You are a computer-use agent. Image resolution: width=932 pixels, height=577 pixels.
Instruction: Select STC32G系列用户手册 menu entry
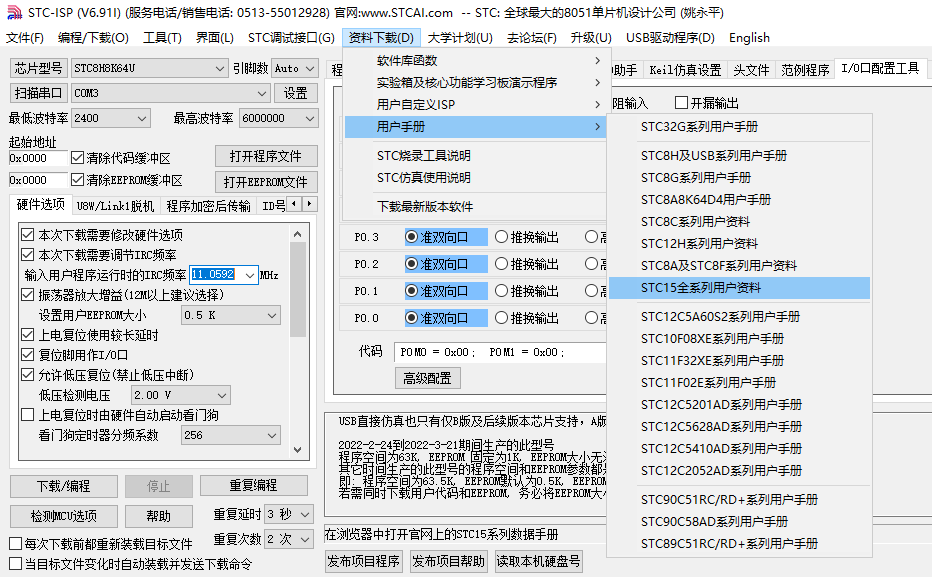[x=739, y=127]
